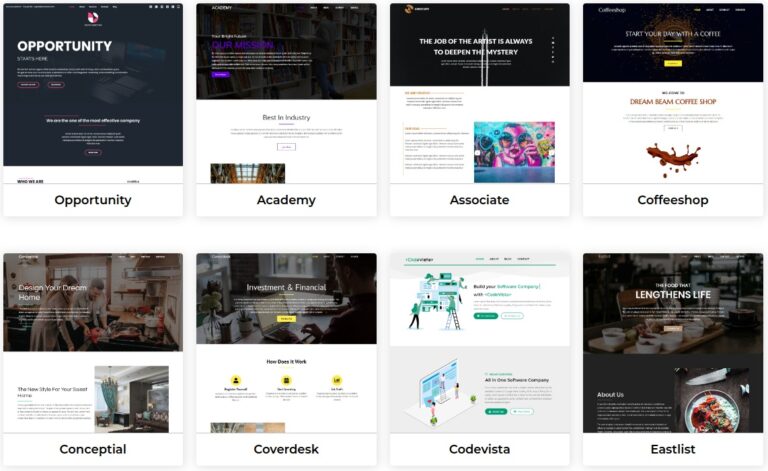Screen dimensions: 768x471
Task: Click the graffiti artwork image in Associate preview
Action: 514,152
